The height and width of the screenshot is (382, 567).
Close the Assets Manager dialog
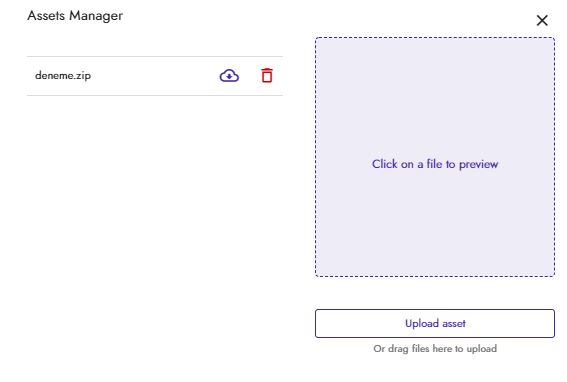(542, 21)
